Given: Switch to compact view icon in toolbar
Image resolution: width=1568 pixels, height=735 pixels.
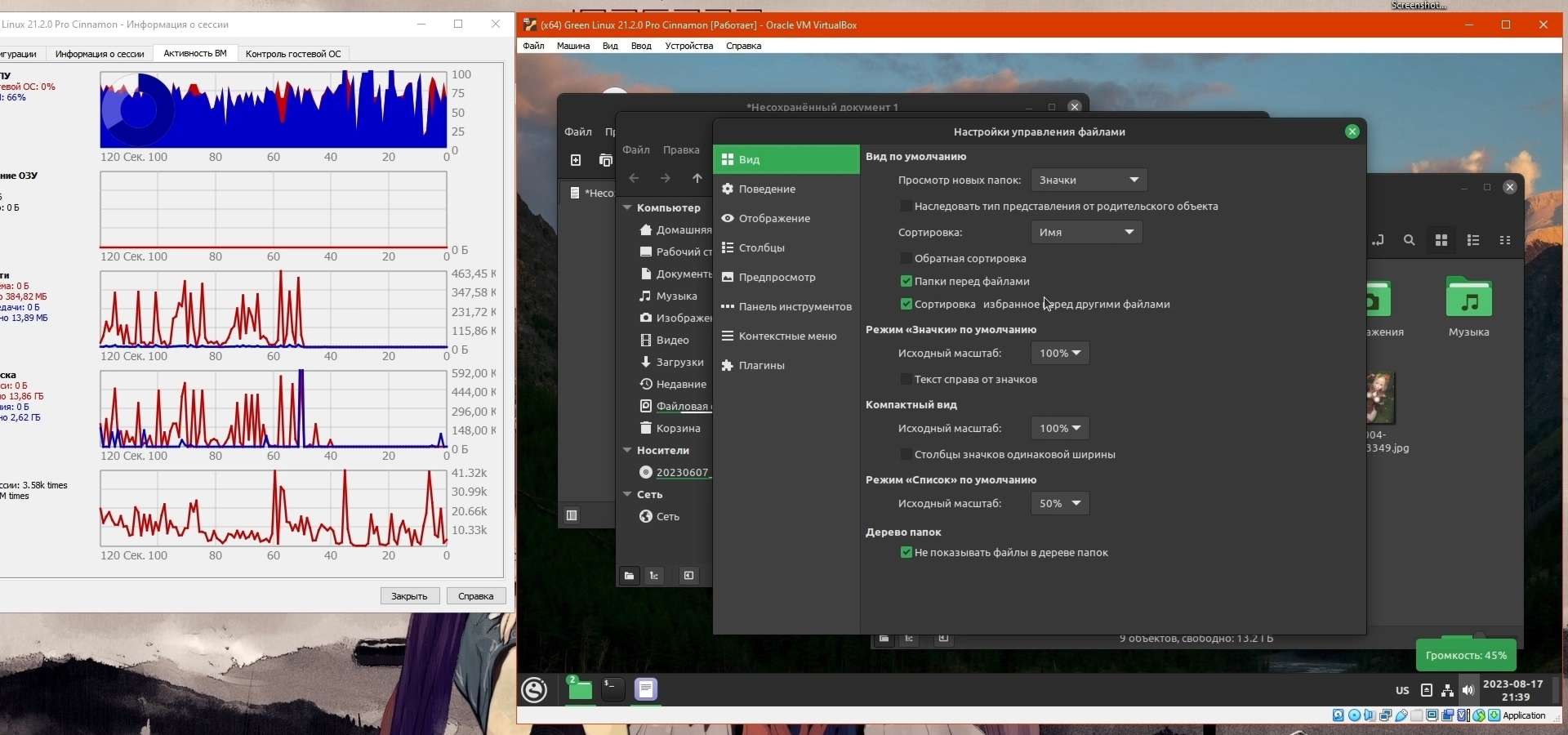Looking at the screenshot, I should tap(1505, 240).
